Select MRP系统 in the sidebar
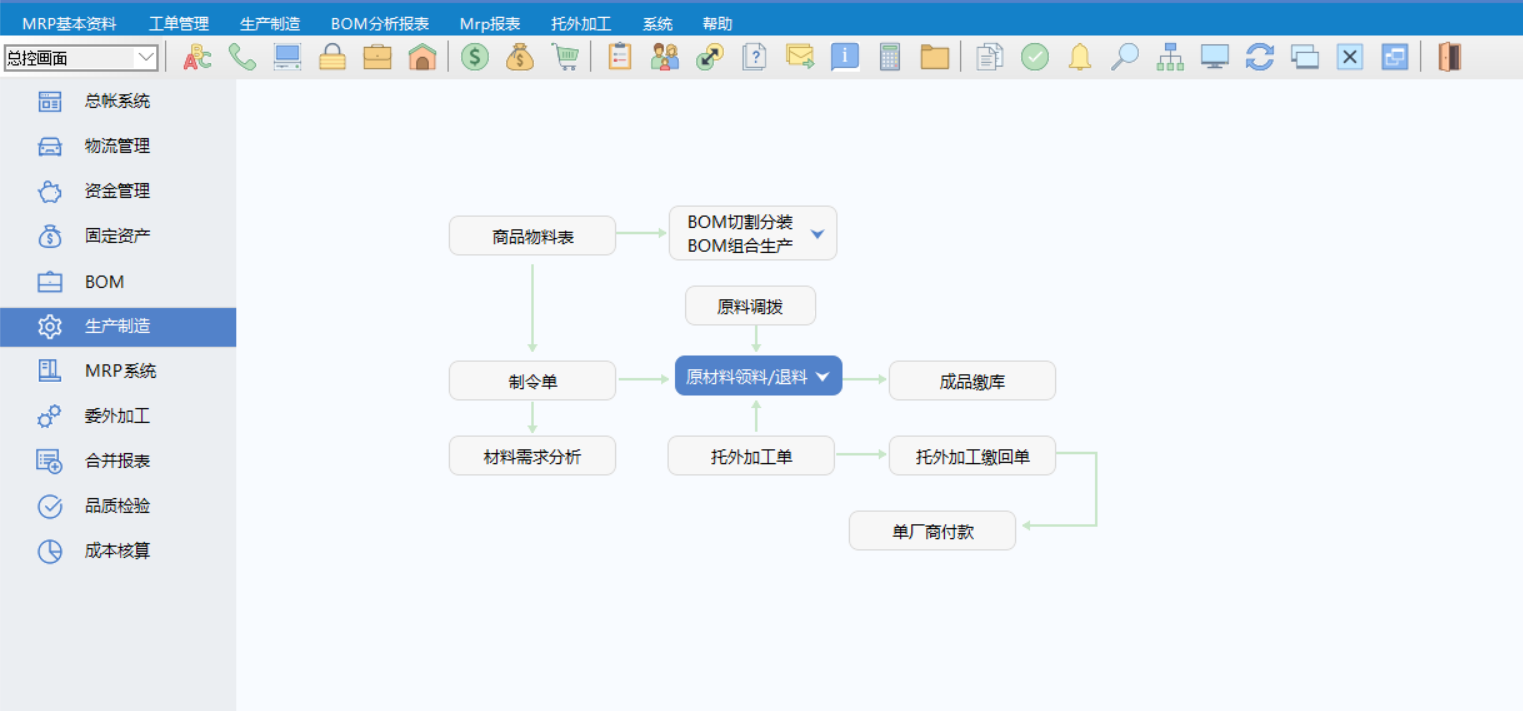 tap(118, 371)
